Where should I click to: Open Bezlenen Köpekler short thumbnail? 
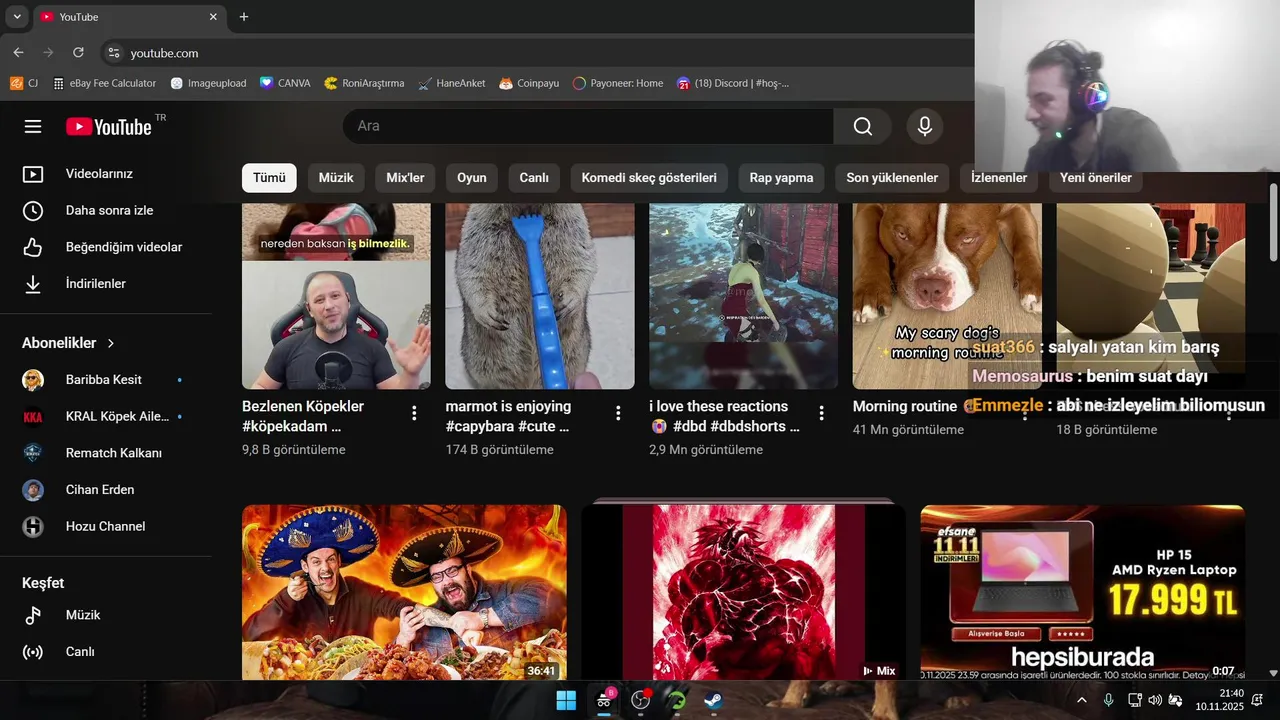(336, 296)
